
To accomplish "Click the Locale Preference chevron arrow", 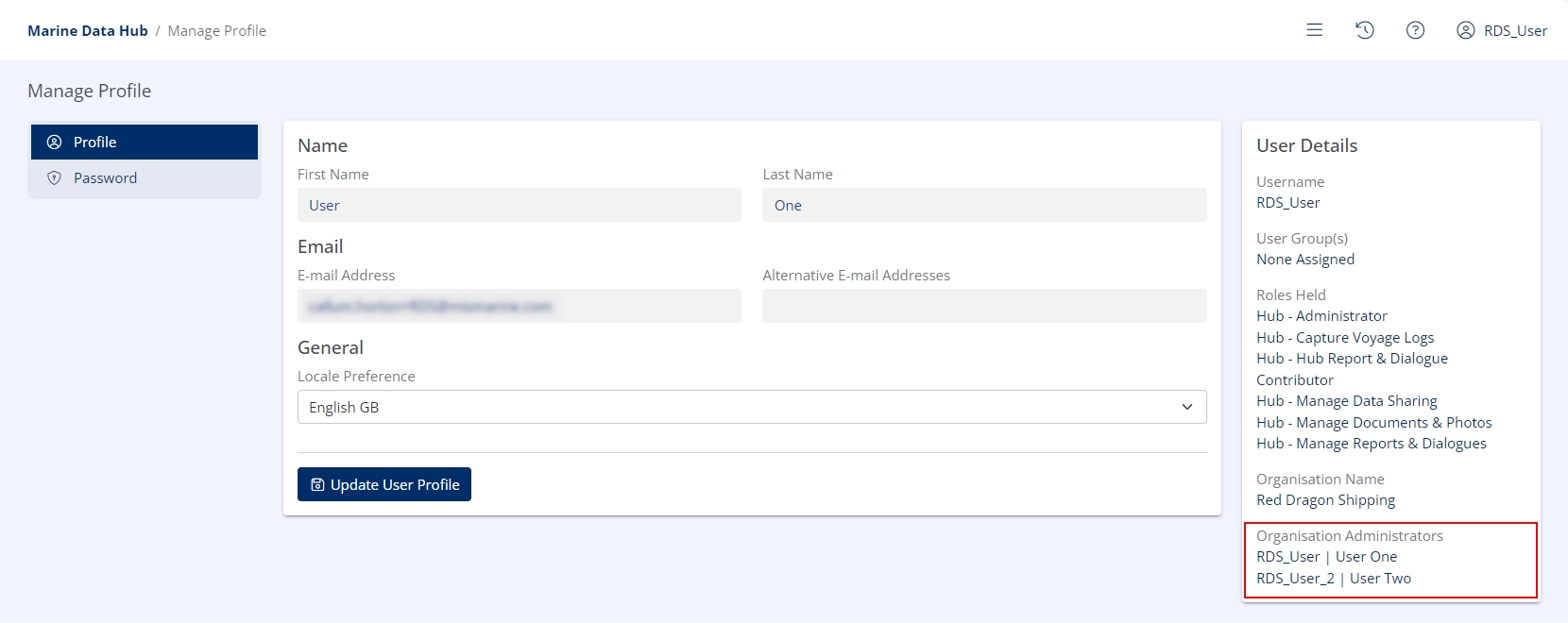I will [x=1186, y=407].
